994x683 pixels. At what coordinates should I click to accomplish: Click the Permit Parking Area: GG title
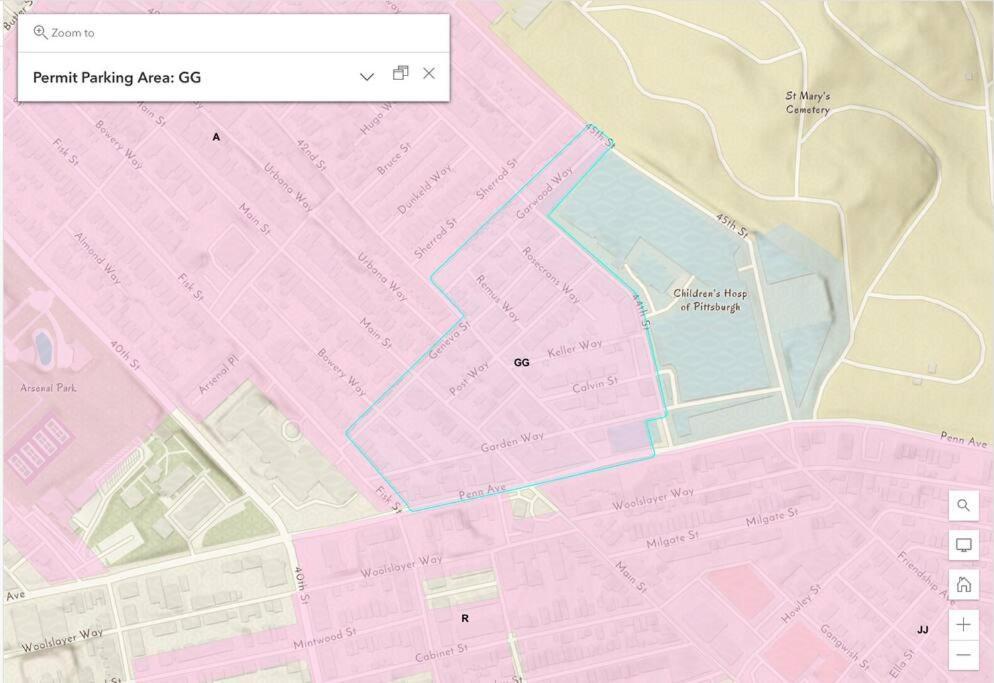(117, 77)
